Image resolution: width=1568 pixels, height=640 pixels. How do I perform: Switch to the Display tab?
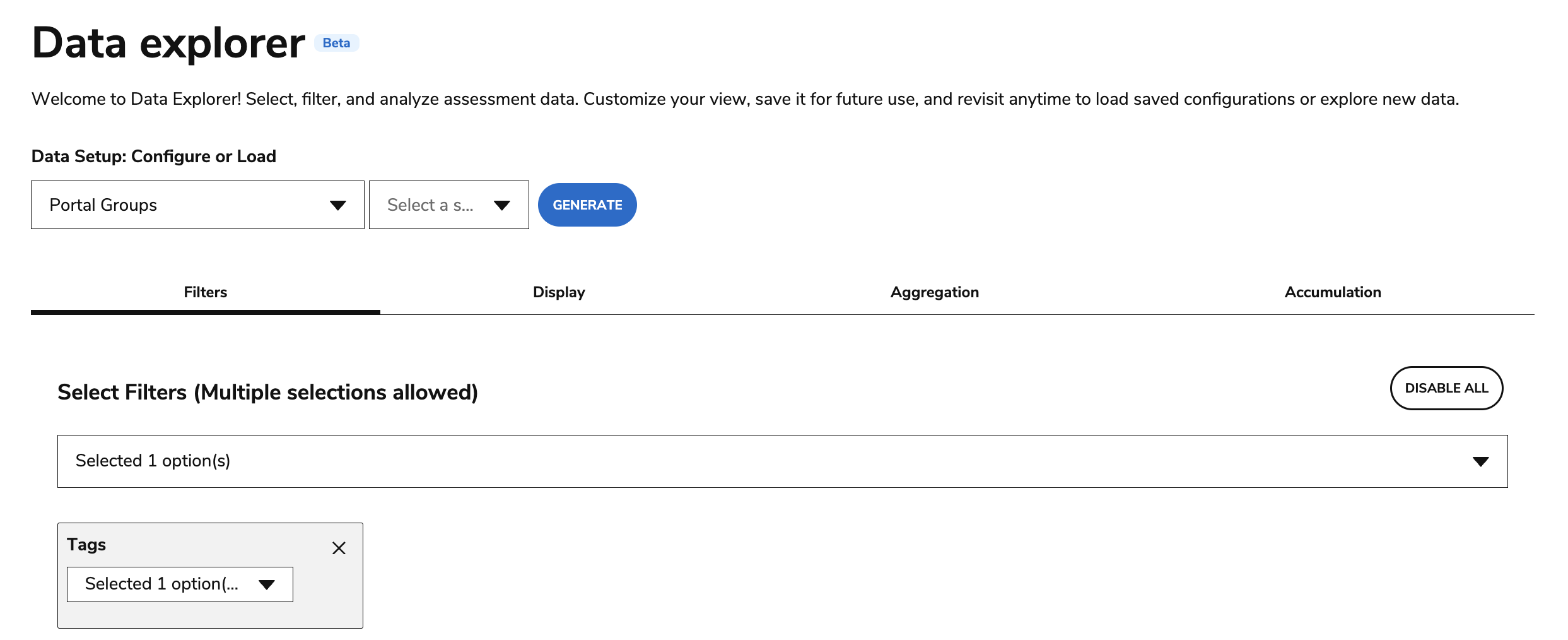[x=559, y=292]
